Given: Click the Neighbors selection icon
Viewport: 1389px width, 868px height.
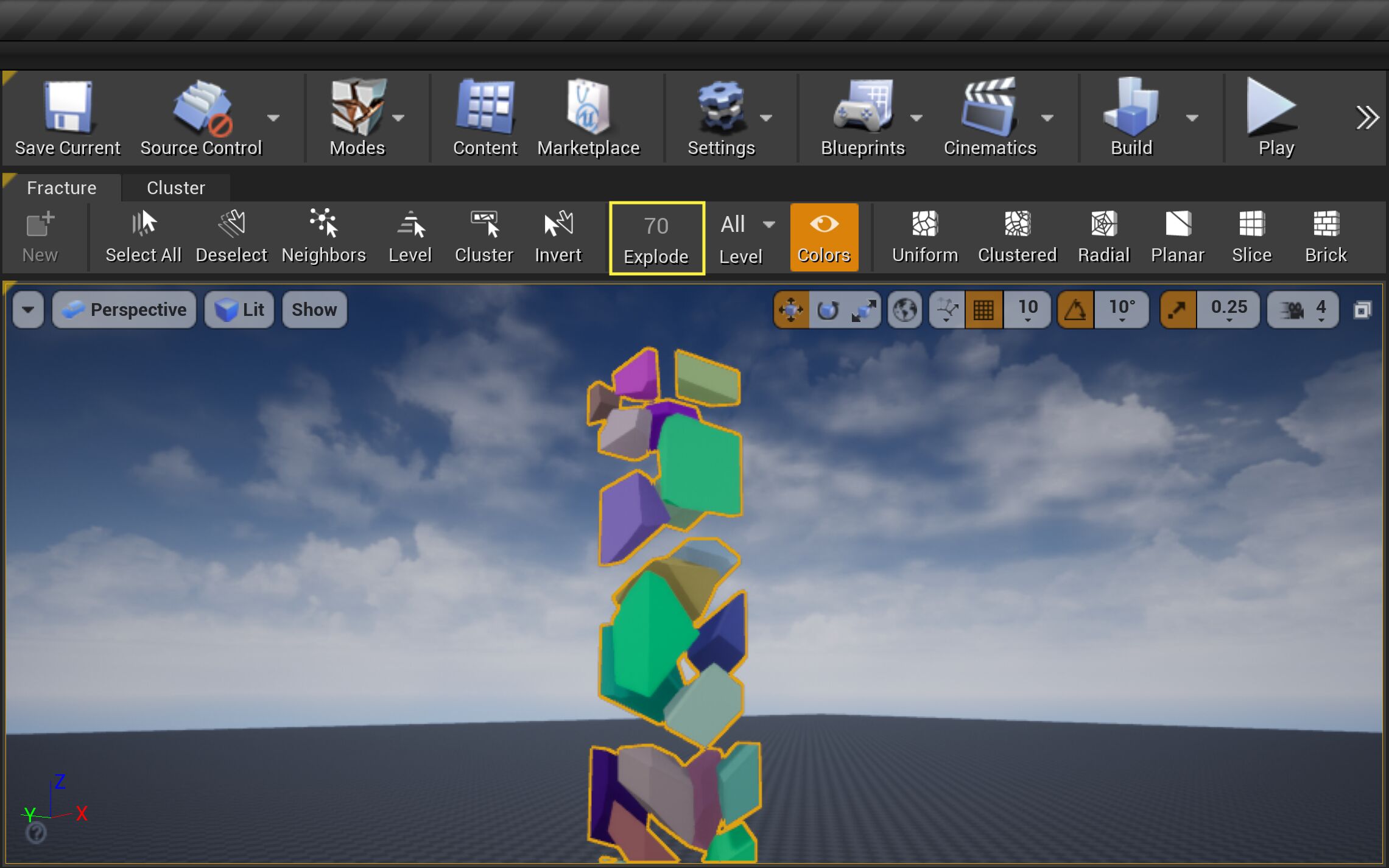Looking at the screenshot, I should [x=323, y=236].
